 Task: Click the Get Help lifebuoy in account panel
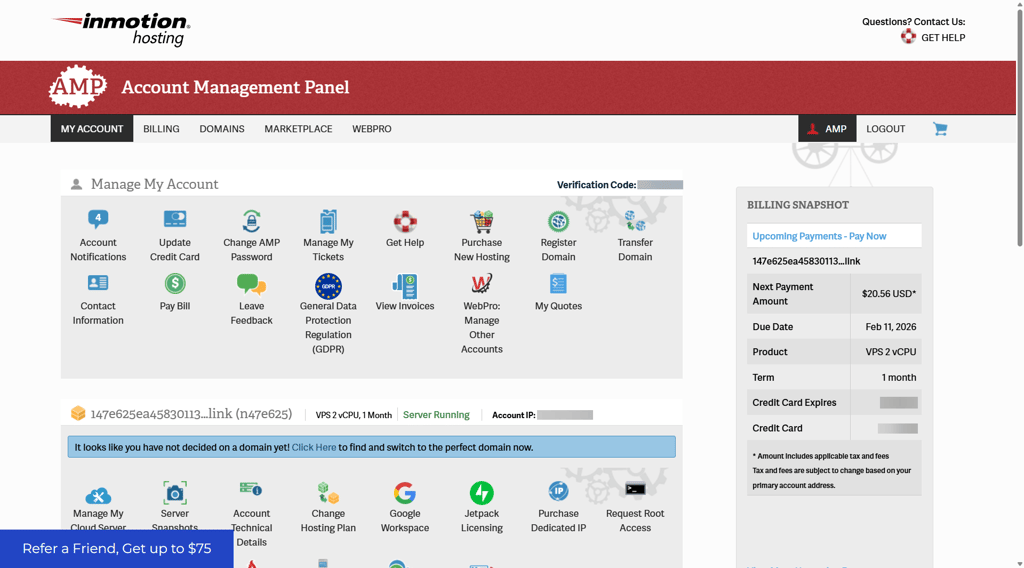click(405, 222)
